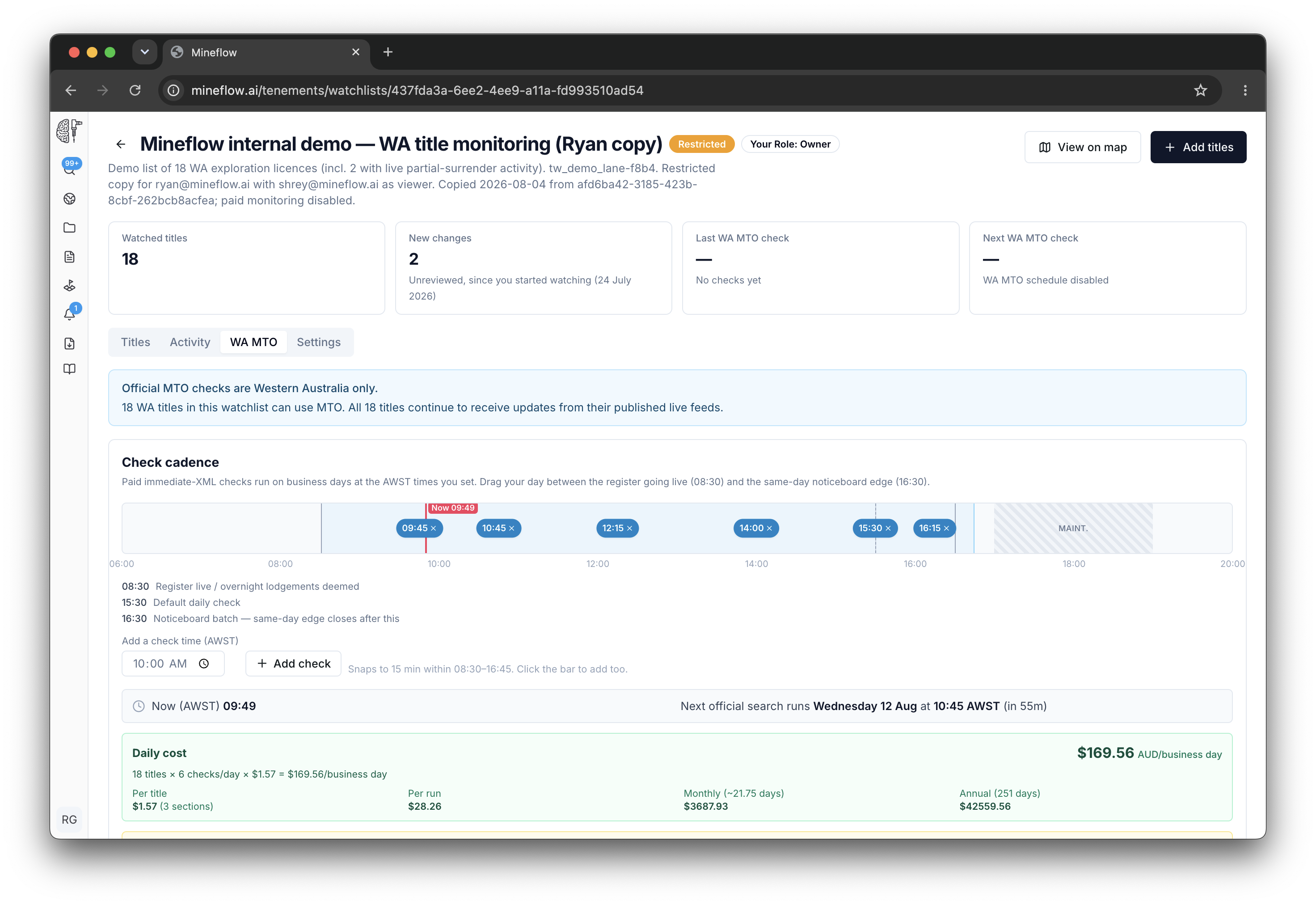
Task: Click the 'No checks yet' text
Action: pyautogui.click(x=728, y=280)
